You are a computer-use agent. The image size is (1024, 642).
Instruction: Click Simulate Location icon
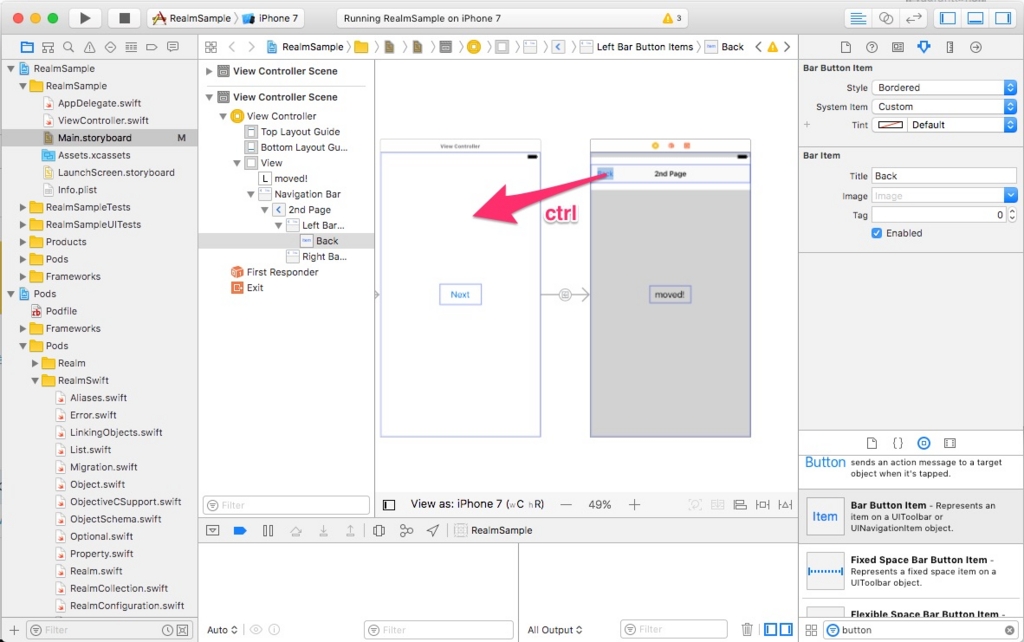[432, 530]
